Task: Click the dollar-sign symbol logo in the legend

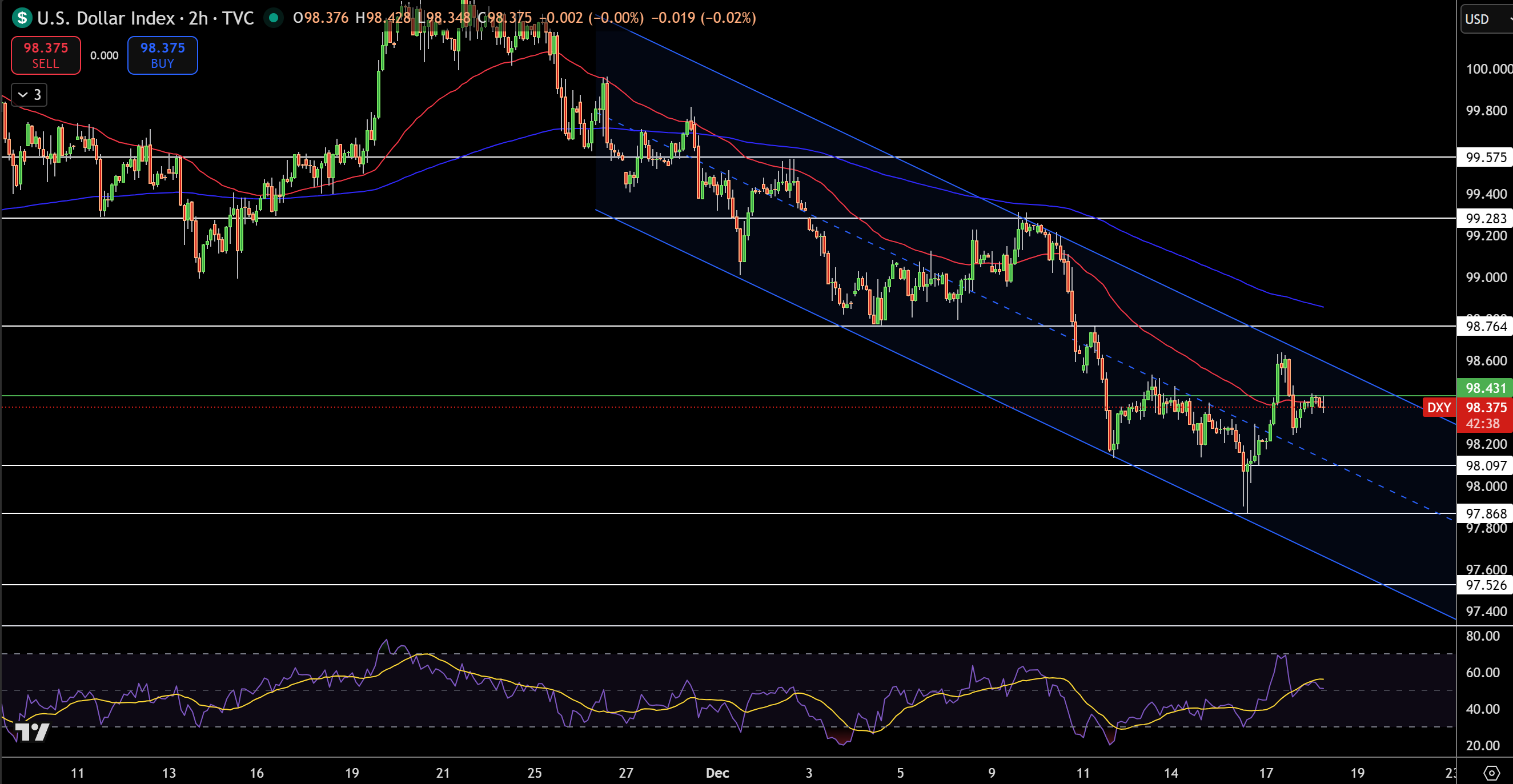Action: pyautogui.click(x=21, y=18)
